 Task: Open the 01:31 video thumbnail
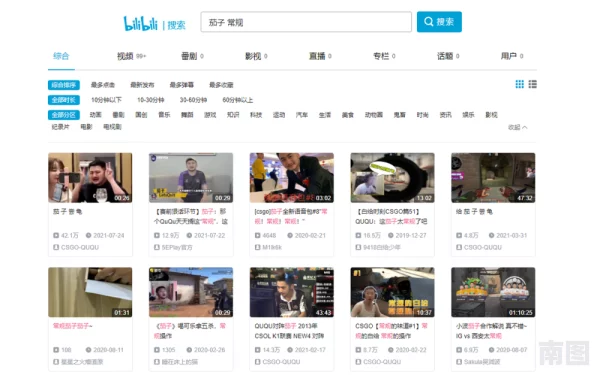[x=90, y=292]
